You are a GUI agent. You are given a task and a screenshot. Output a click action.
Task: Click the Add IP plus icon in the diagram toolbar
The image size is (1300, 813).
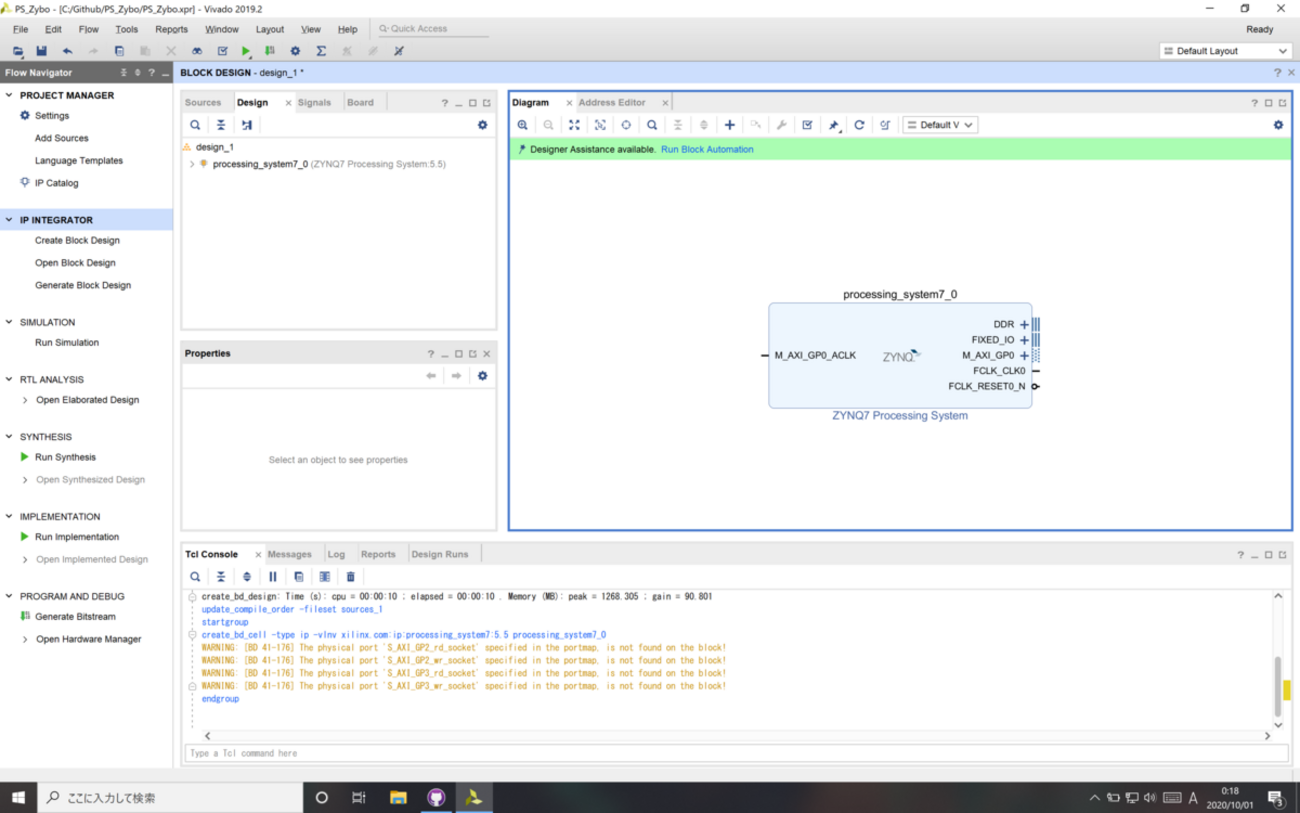point(729,125)
